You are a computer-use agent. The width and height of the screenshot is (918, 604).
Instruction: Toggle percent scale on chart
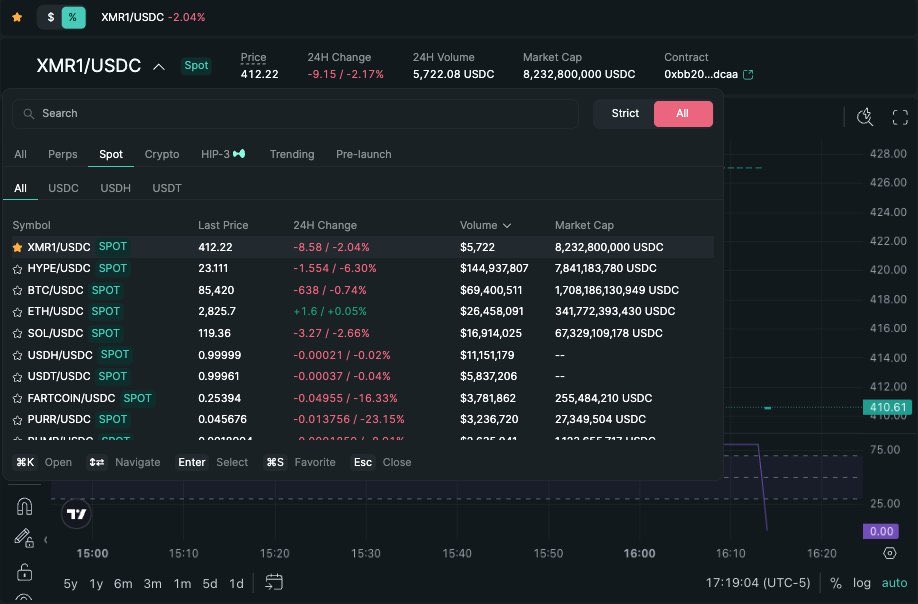click(836, 583)
